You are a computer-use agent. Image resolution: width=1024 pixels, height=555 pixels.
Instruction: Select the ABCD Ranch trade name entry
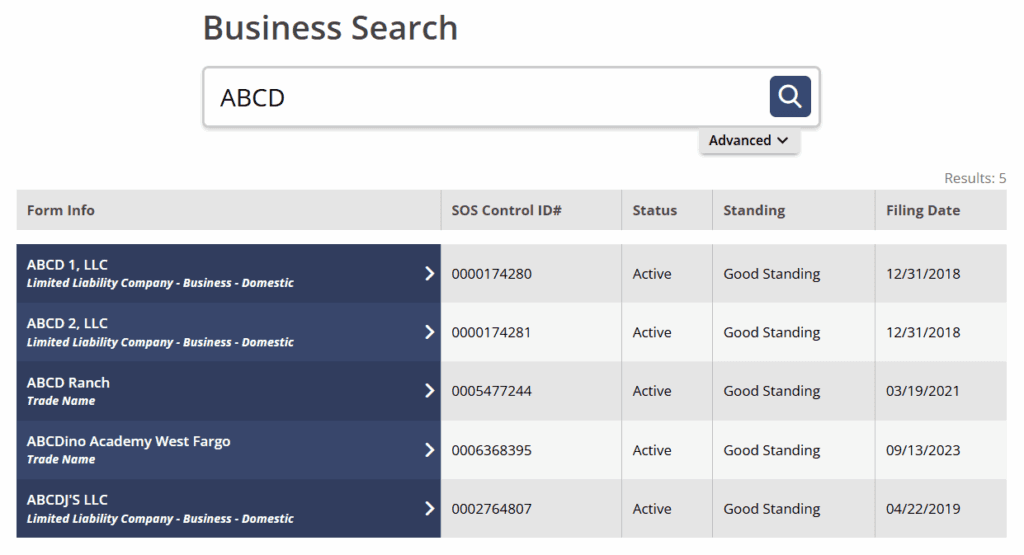click(68, 383)
